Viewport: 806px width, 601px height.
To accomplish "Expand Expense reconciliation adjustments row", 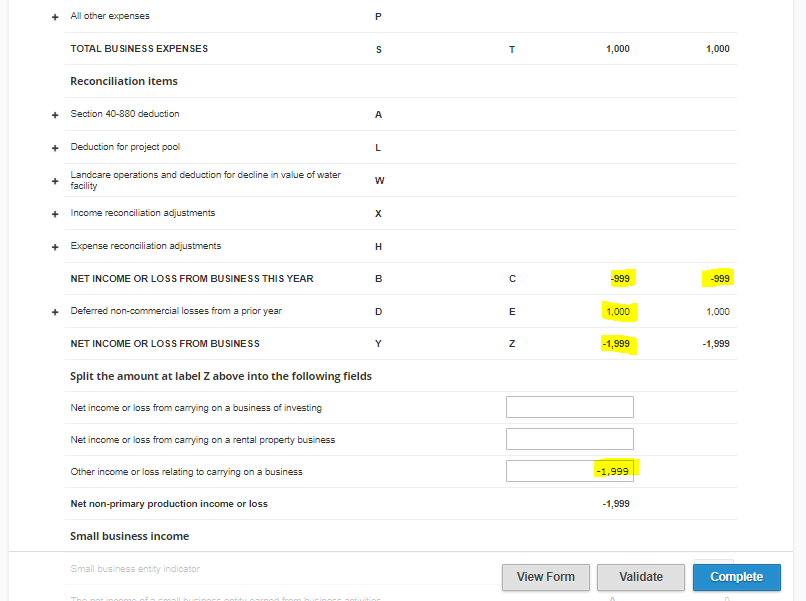I will 55,247.
